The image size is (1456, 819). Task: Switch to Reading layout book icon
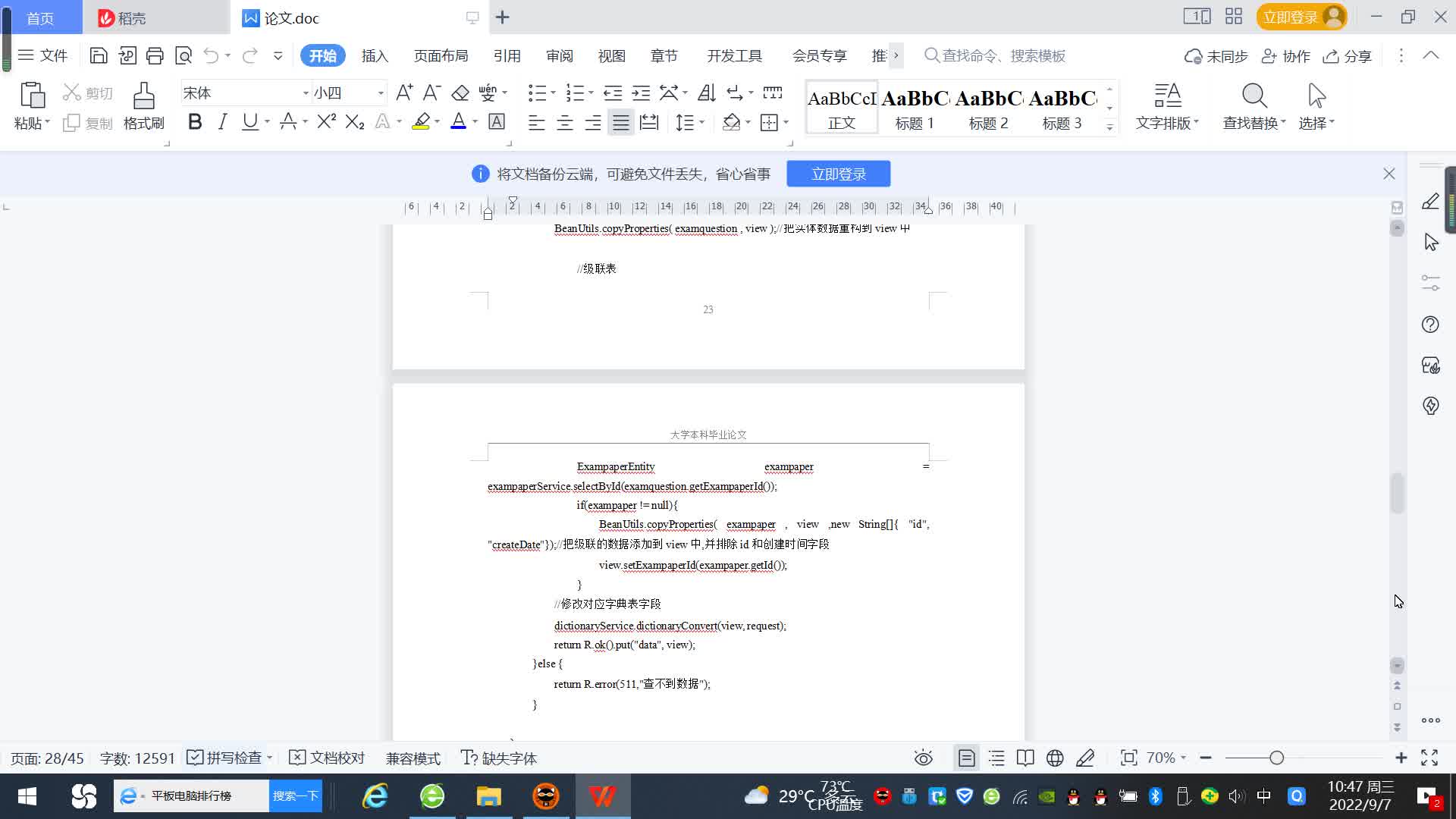point(1025,758)
